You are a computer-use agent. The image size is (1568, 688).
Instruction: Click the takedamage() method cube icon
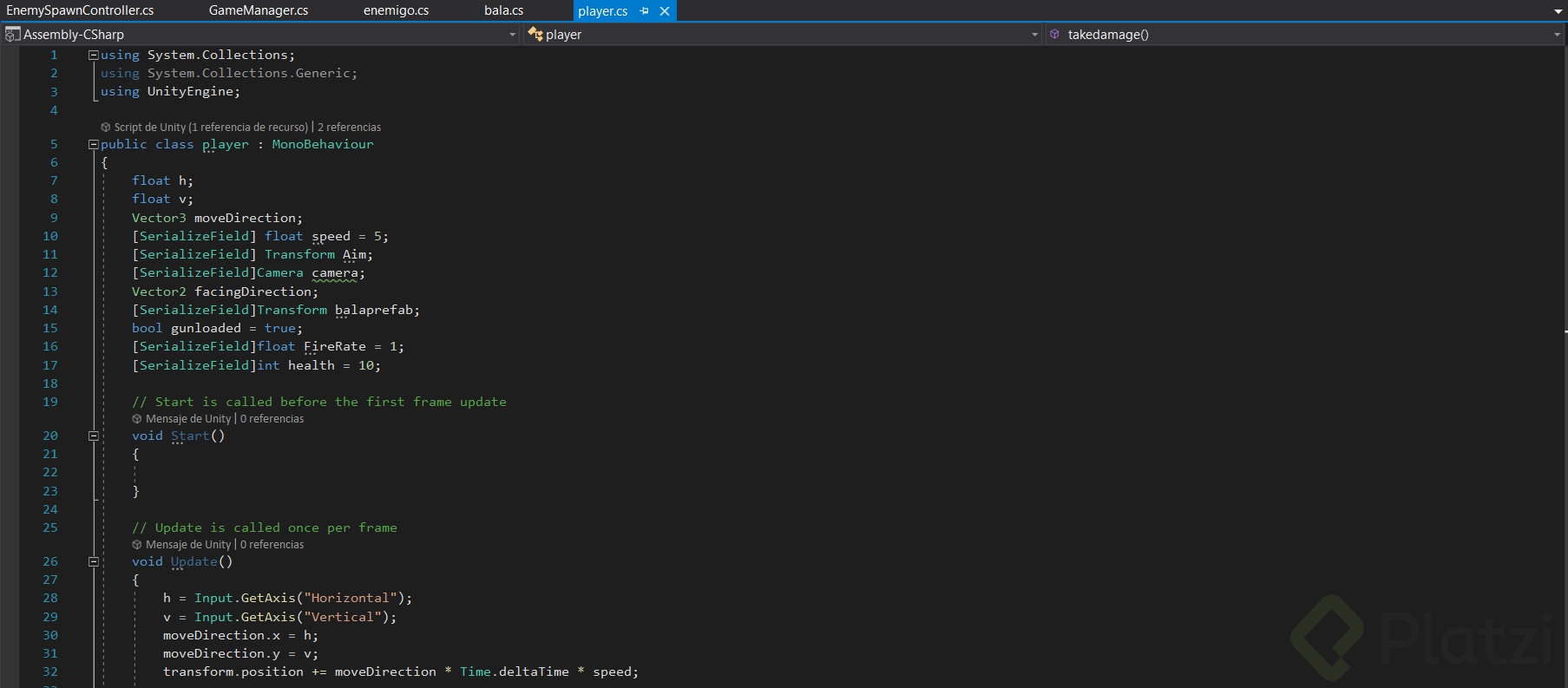coord(1054,35)
